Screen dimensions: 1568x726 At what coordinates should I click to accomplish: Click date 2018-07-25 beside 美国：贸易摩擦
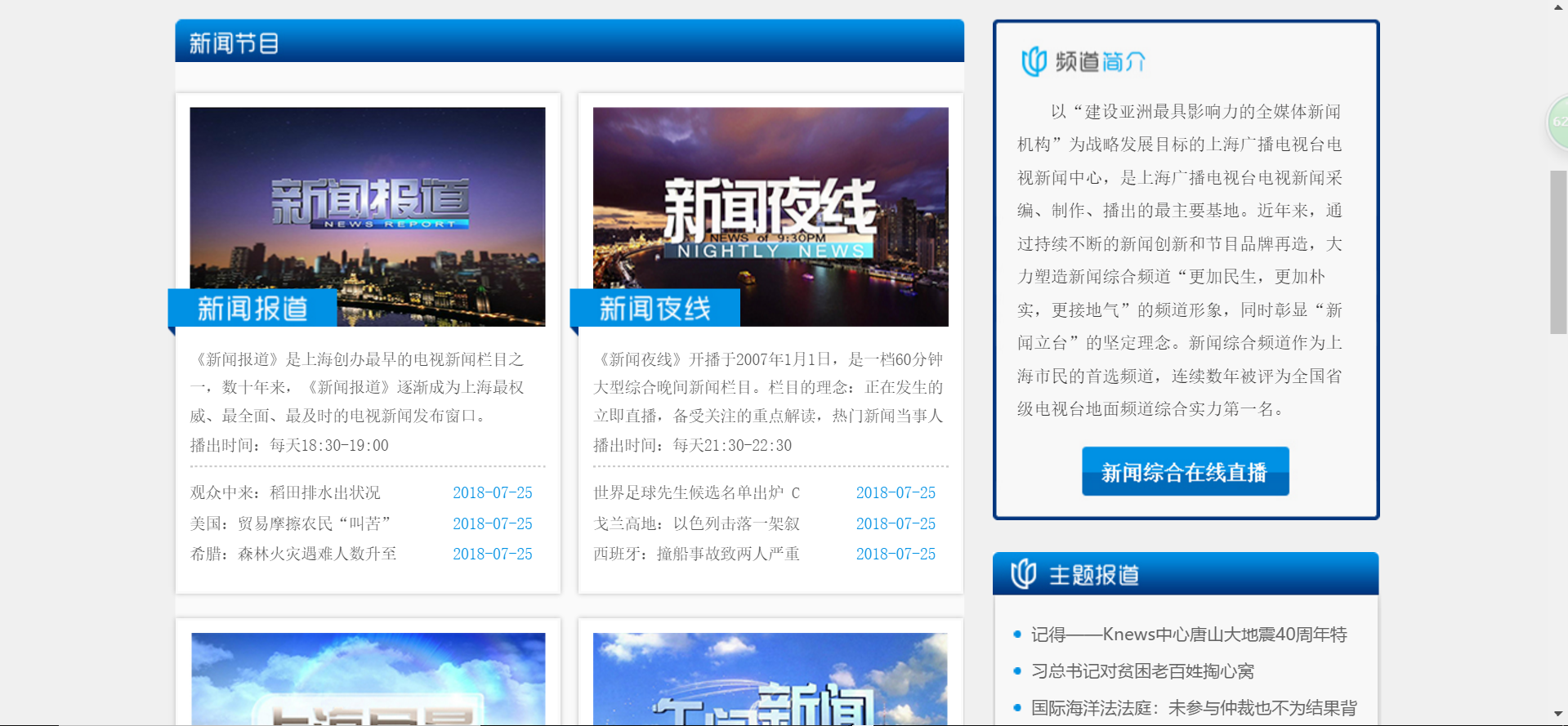pyautogui.click(x=493, y=523)
